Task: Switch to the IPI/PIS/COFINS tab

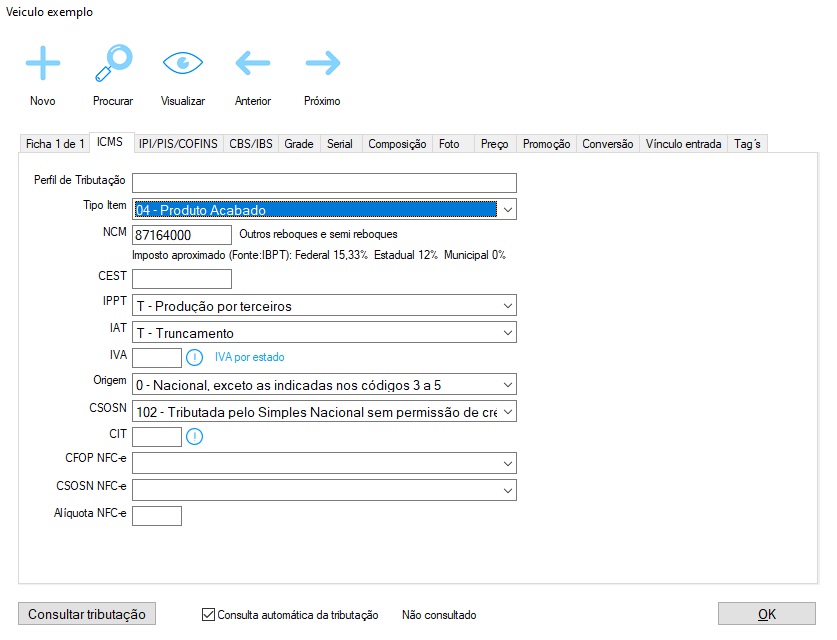Action: tap(178, 144)
